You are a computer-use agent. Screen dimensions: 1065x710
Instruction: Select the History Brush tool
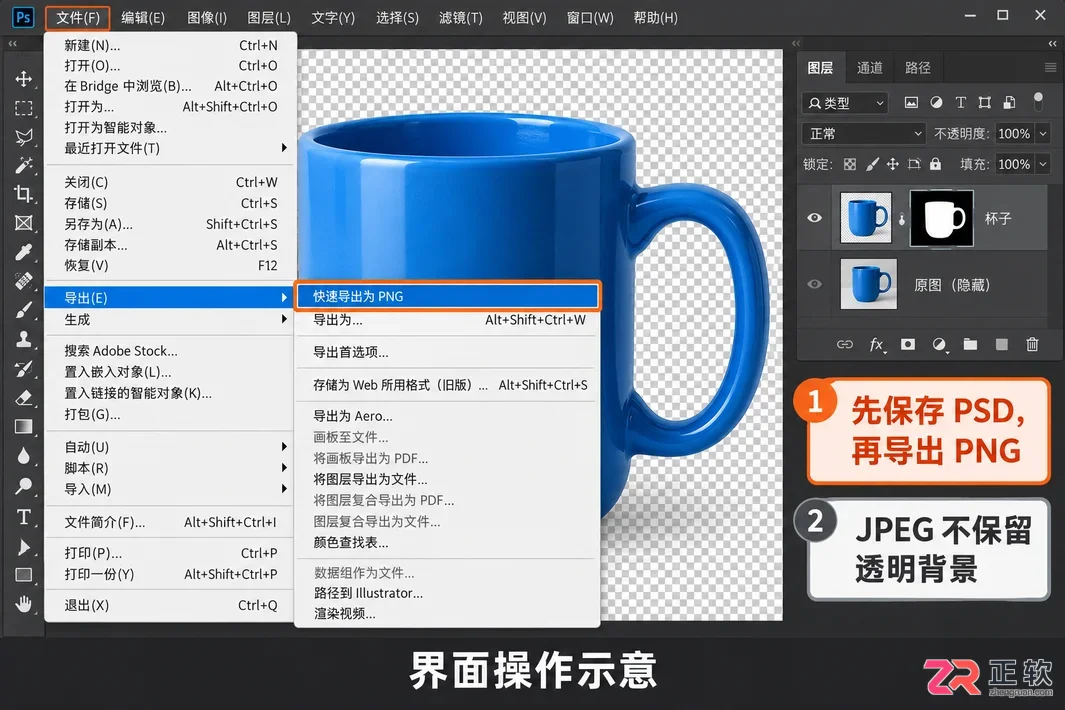[23, 368]
